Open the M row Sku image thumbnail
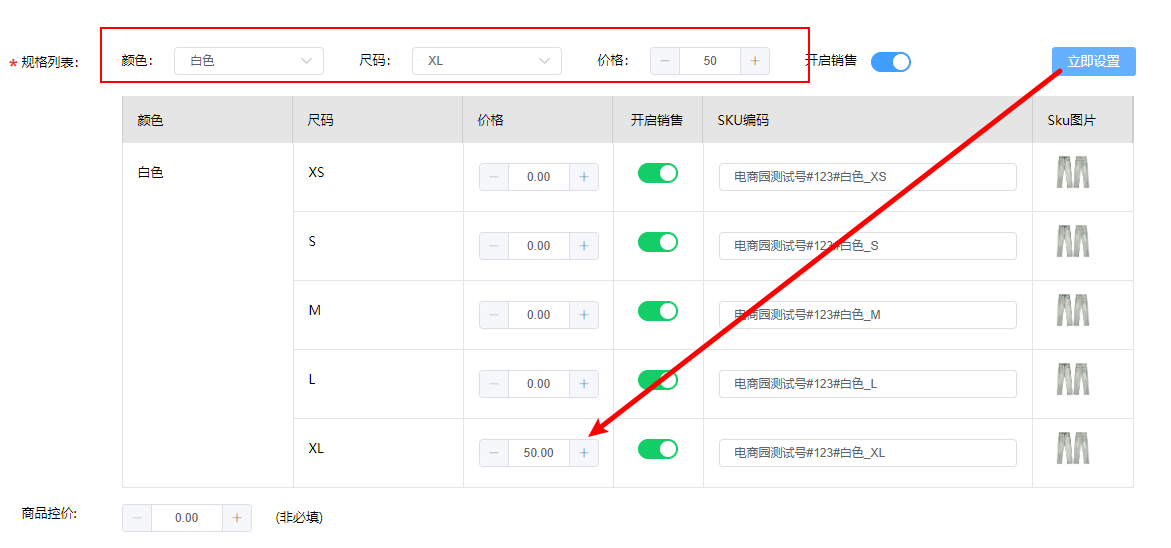 (x=1072, y=310)
